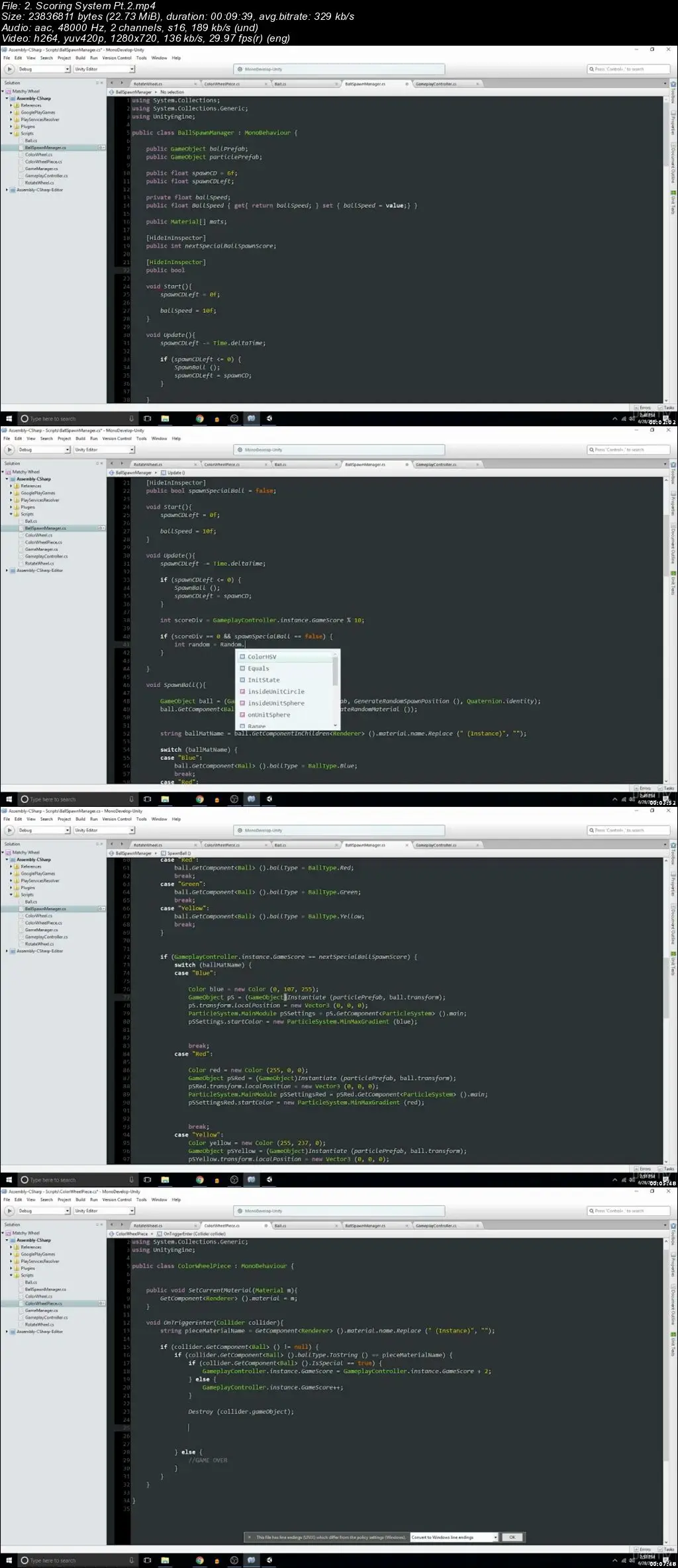The width and height of the screenshot is (678, 1568).
Task: Select GameplayController.cs in the SpawnBall frame's tree
Action: [x=46, y=937]
